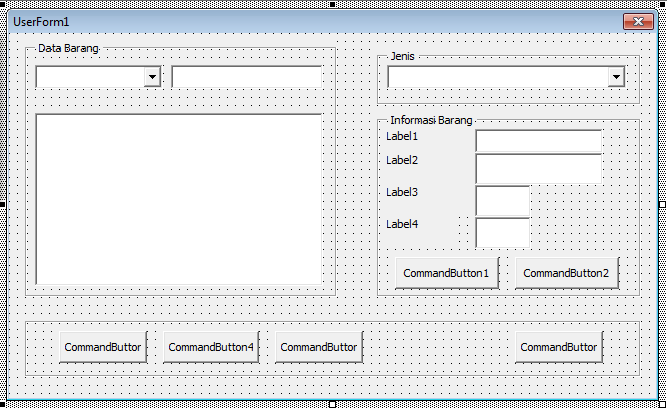This screenshot has height=409, width=667.
Task: Select the Label2 label
Action: pyautogui.click(x=402, y=160)
